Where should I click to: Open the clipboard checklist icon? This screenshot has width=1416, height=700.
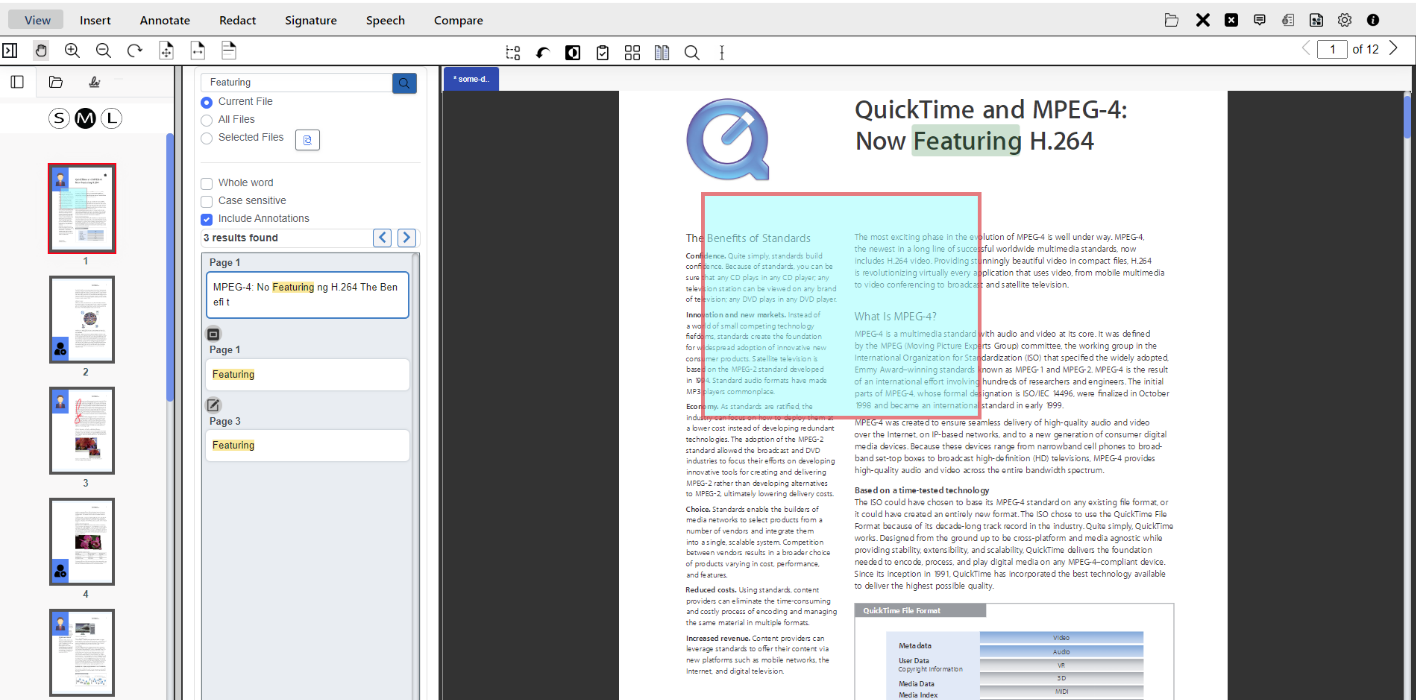click(602, 52)
